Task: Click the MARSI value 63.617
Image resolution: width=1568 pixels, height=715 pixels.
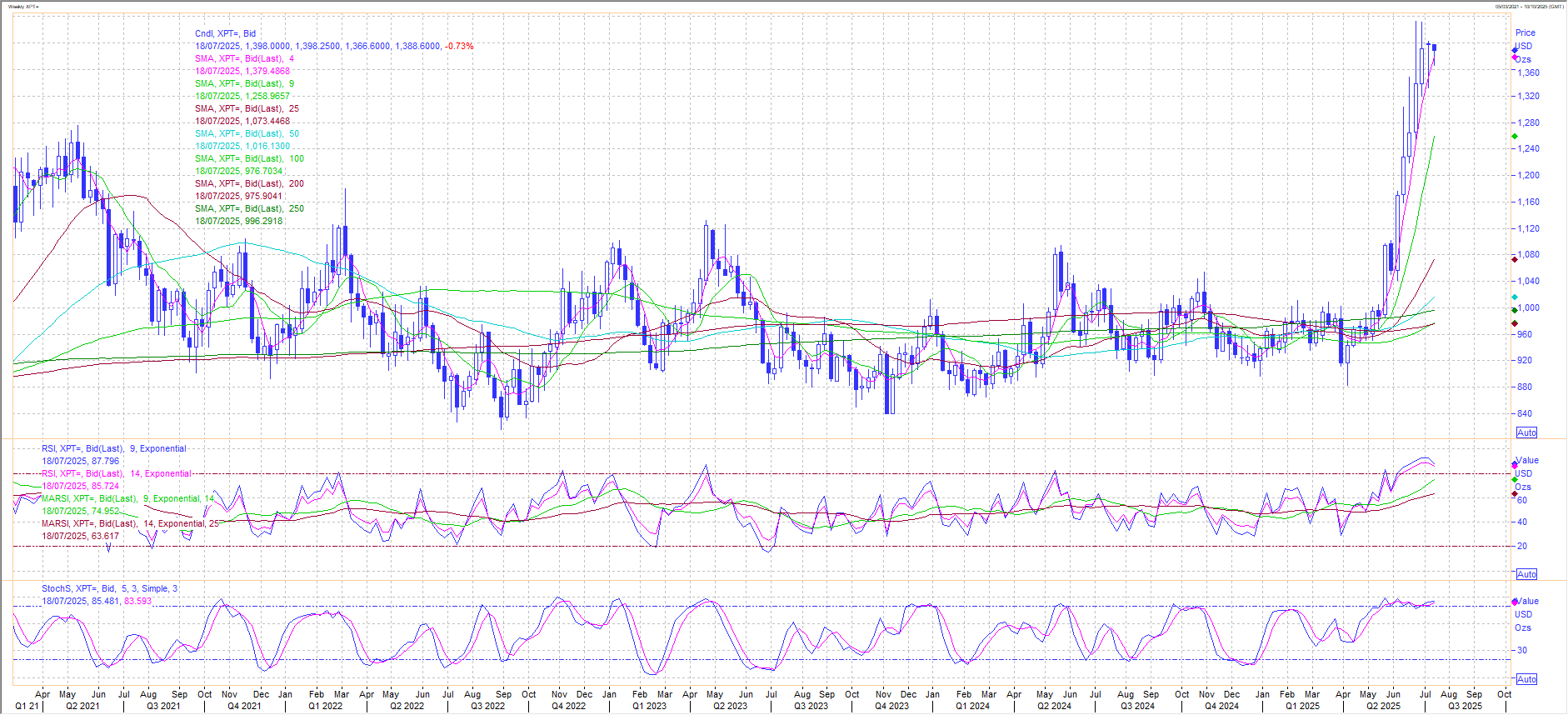Action: [105, 537]
